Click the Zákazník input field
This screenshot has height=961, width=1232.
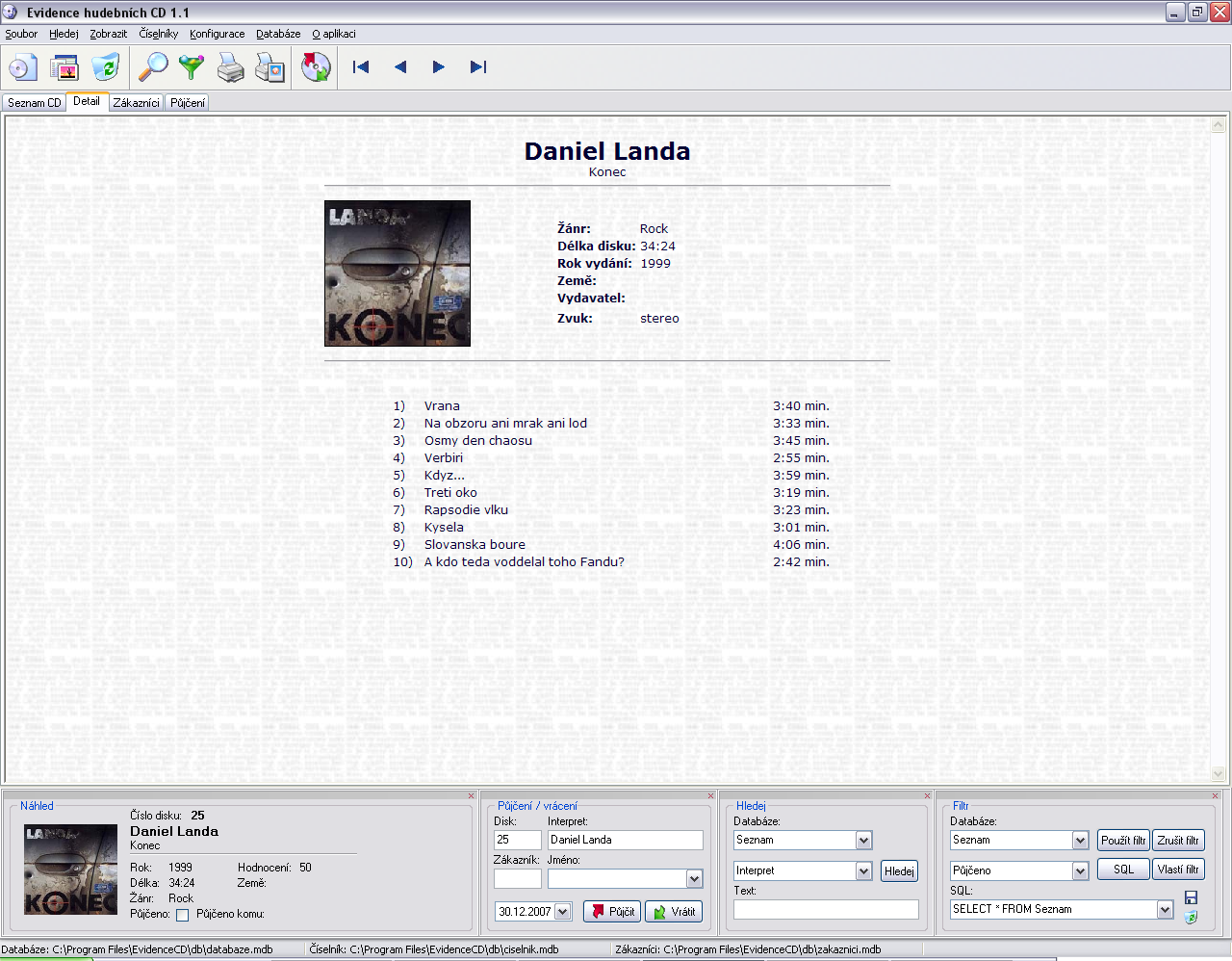(518, 879)
